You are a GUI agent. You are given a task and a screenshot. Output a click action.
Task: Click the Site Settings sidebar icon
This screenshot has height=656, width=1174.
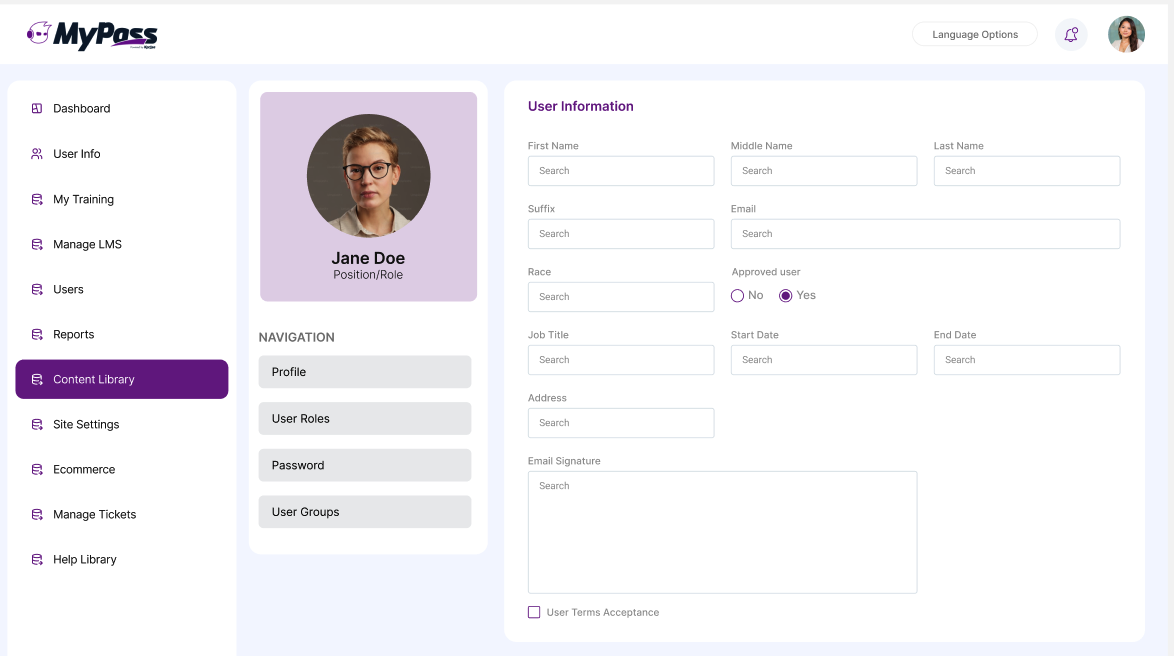37,425
